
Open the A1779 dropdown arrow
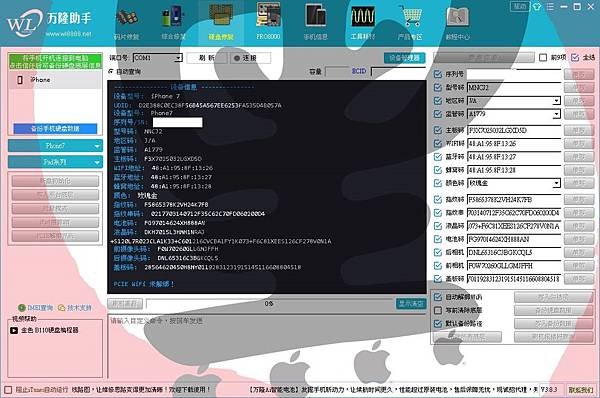pyautogui.click(x=557, y=114)
